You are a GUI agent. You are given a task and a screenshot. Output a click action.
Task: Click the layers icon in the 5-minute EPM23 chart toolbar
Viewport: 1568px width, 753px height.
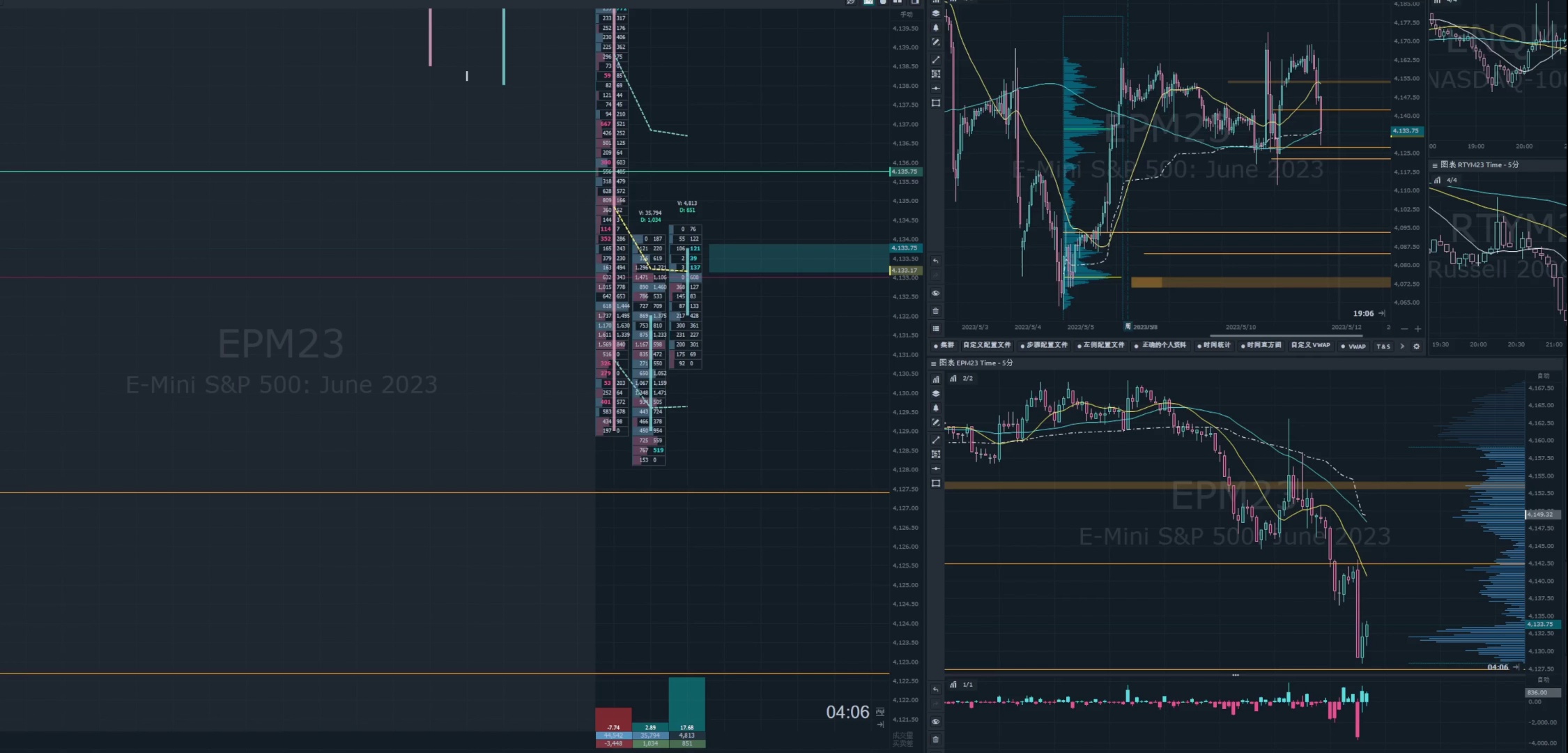936,394
